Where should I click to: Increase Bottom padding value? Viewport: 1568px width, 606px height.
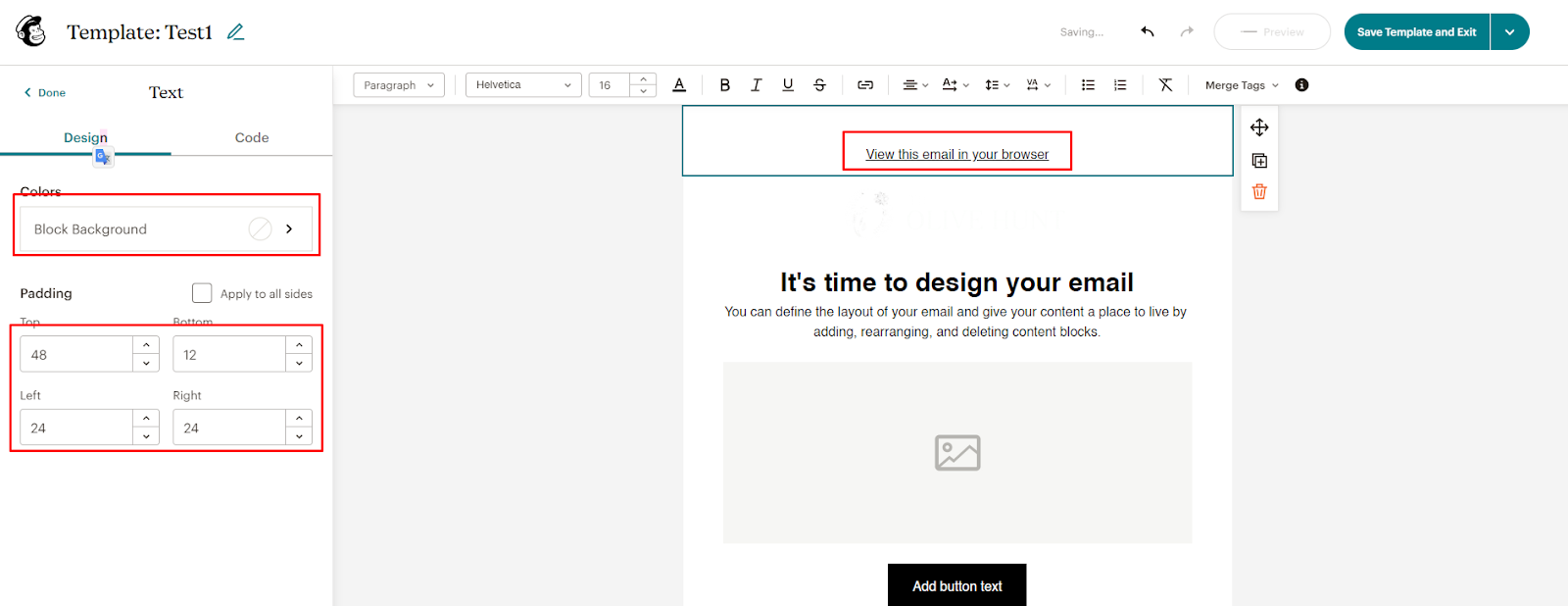coord(299,345)
